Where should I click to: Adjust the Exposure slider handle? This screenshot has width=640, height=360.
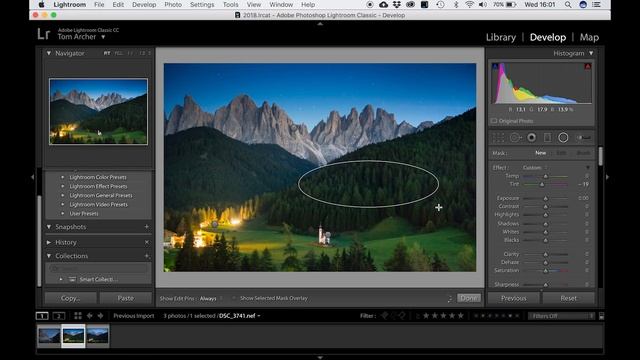pyautogui.click(x=546, y=198)
